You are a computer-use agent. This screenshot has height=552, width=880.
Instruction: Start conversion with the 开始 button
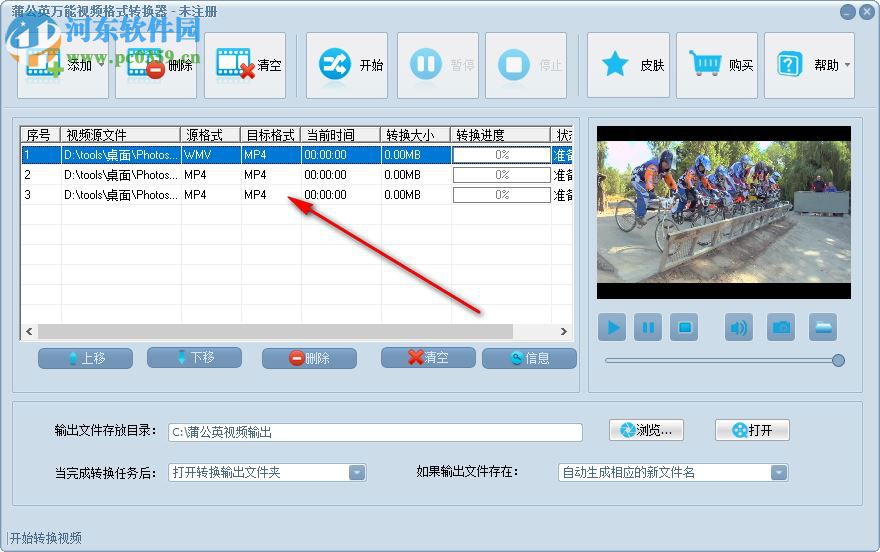point(347,66)
